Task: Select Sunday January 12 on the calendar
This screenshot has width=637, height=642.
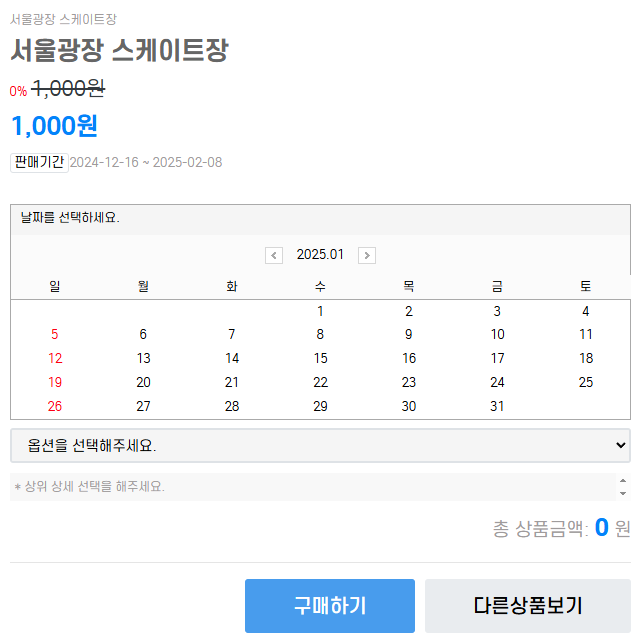Action: pos(55,358)
